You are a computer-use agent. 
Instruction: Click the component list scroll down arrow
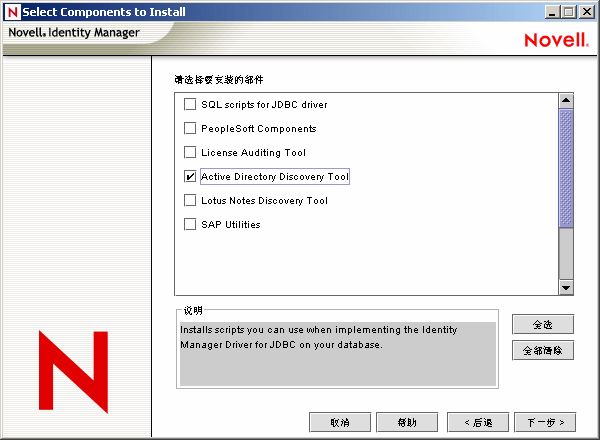[566, 287]
